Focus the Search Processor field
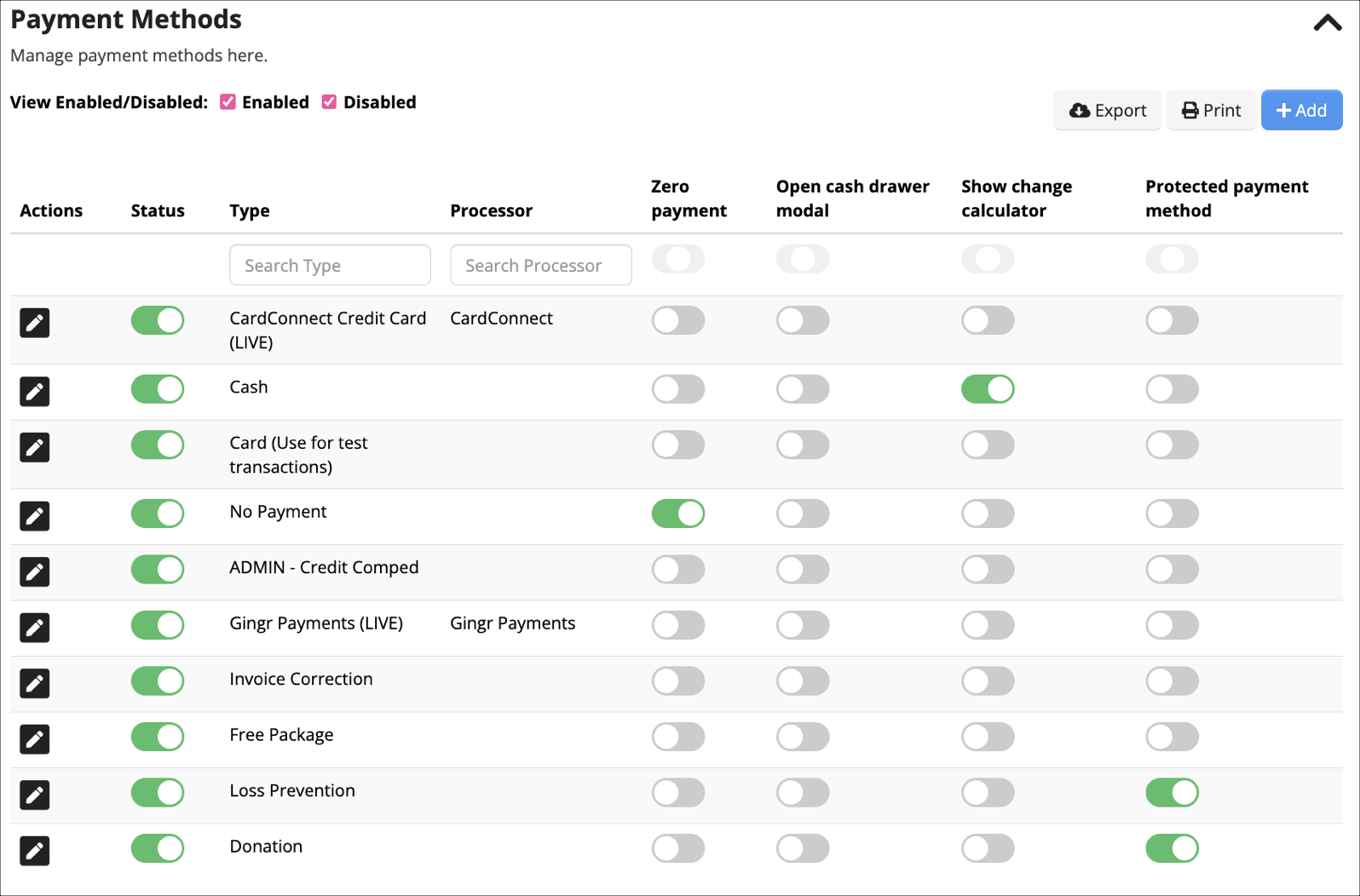1360x896 pixels. 541,265
